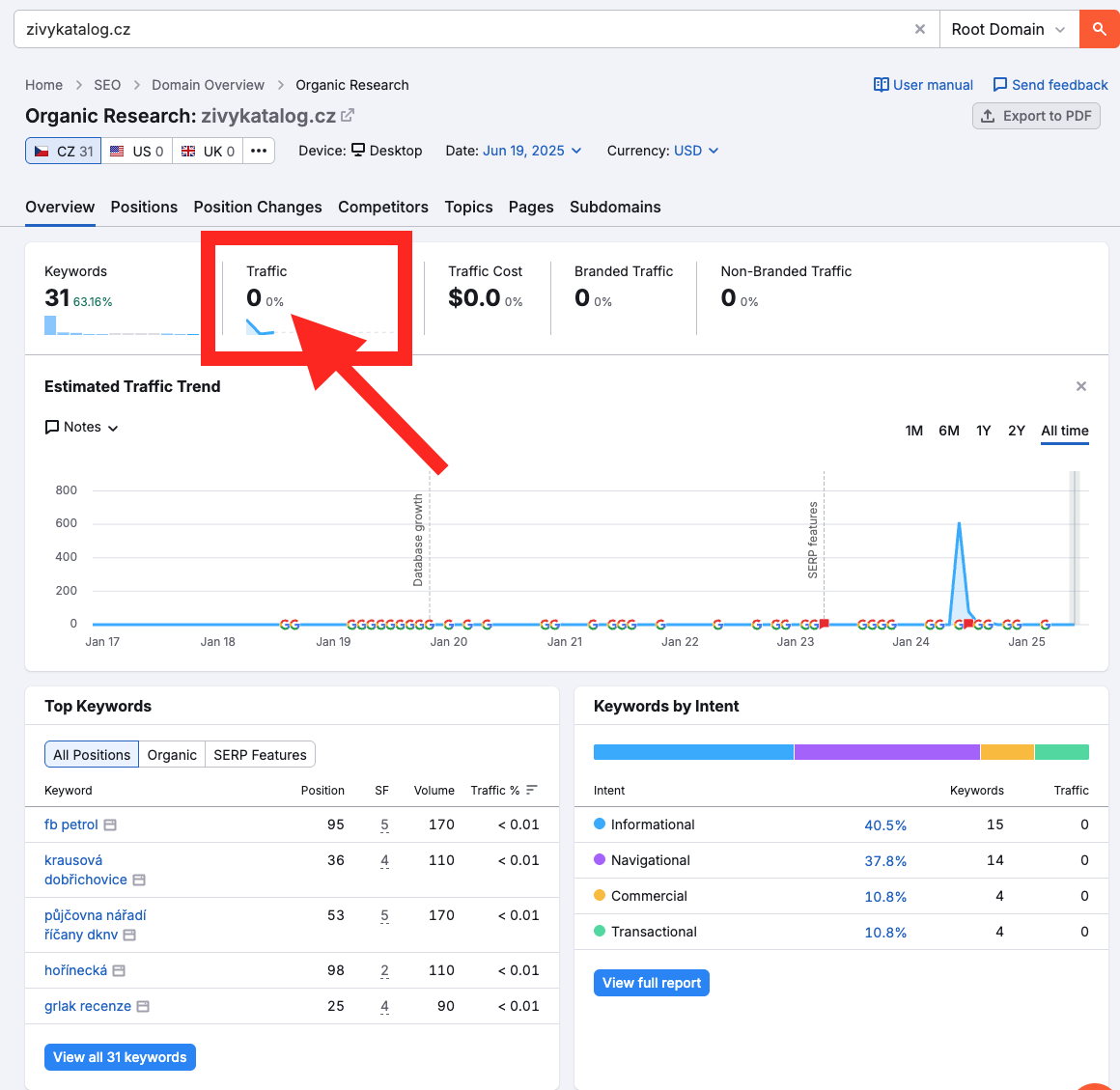
Task: Switch to the Topics tab
Action: pyautogui.click(x=468, y=208)
